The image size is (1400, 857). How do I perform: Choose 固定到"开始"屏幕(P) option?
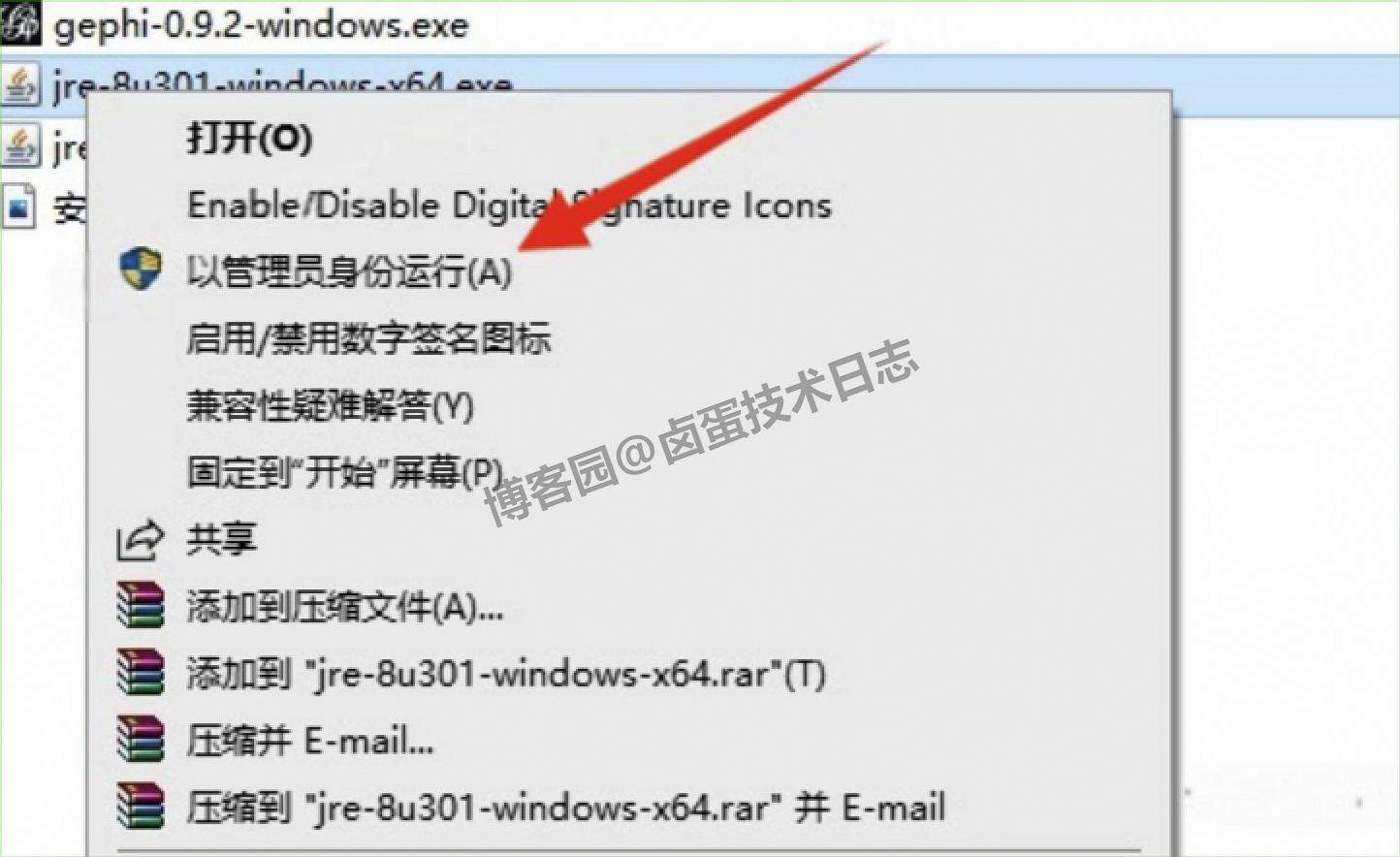click(345, 472)
